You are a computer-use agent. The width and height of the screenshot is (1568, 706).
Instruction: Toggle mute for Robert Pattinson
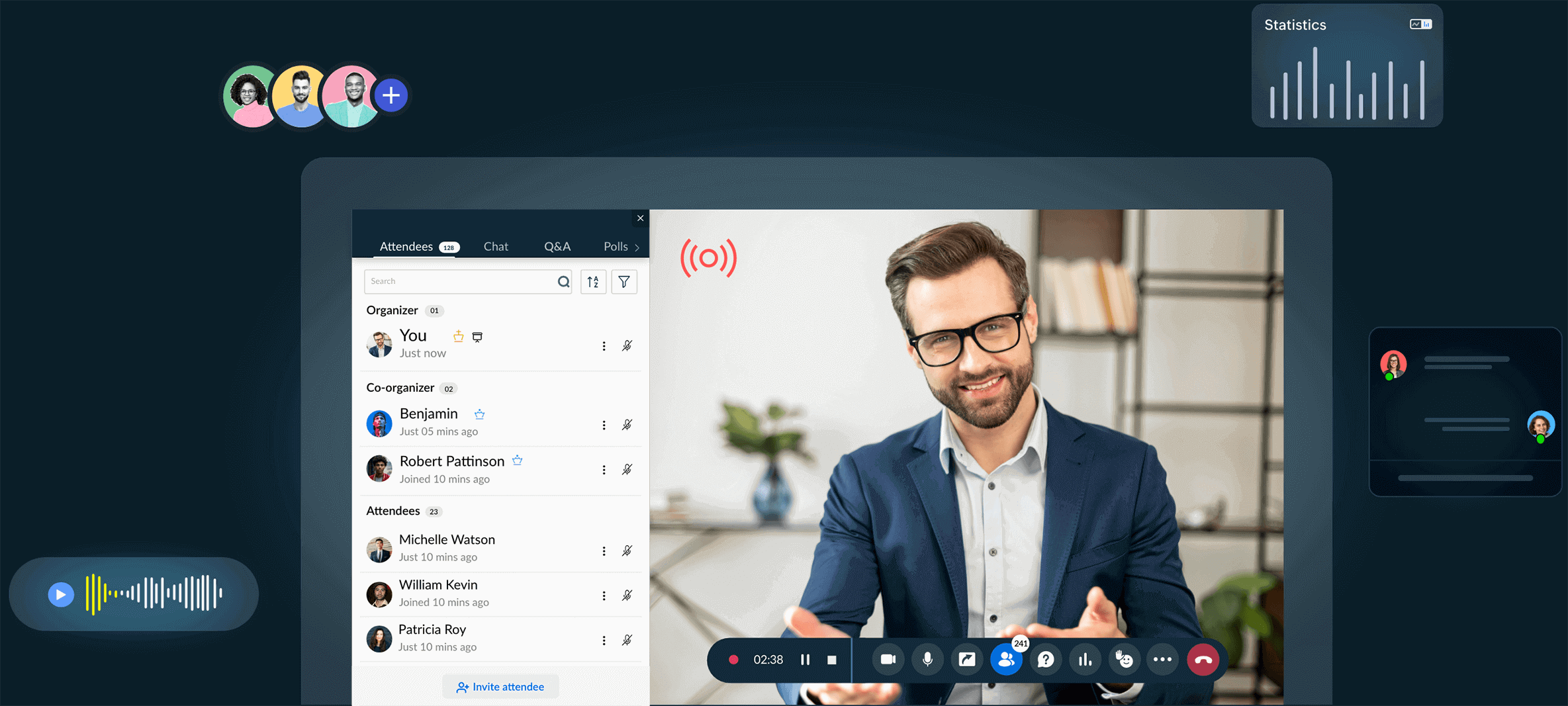click(x=627, y=470)
